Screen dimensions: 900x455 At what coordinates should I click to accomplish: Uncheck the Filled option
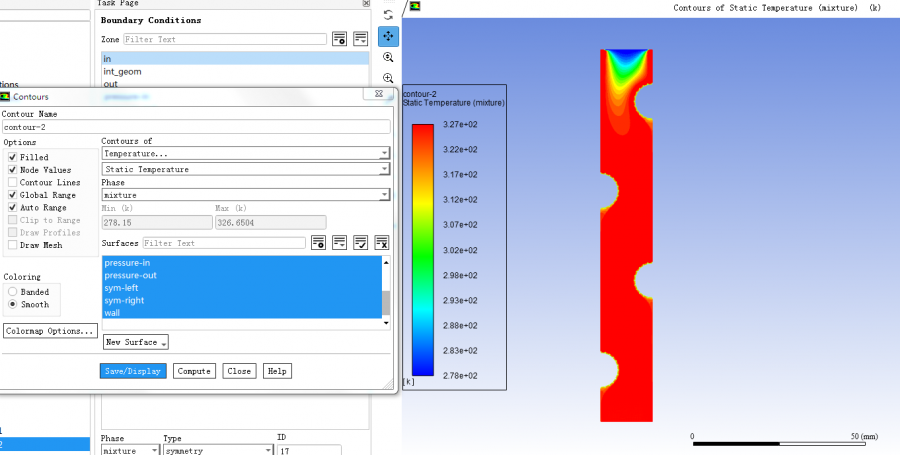tap(12, 157)
